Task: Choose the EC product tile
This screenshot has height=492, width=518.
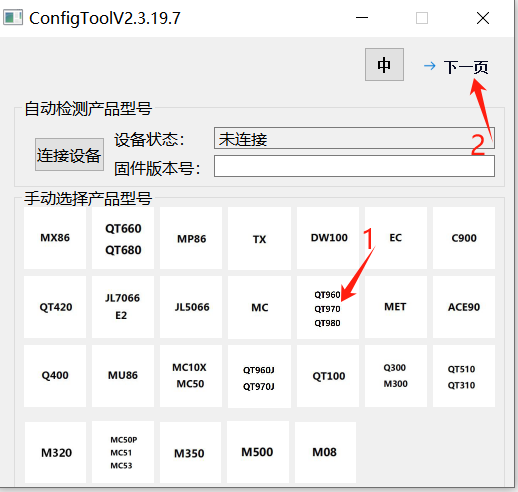Action: [396, 238]
